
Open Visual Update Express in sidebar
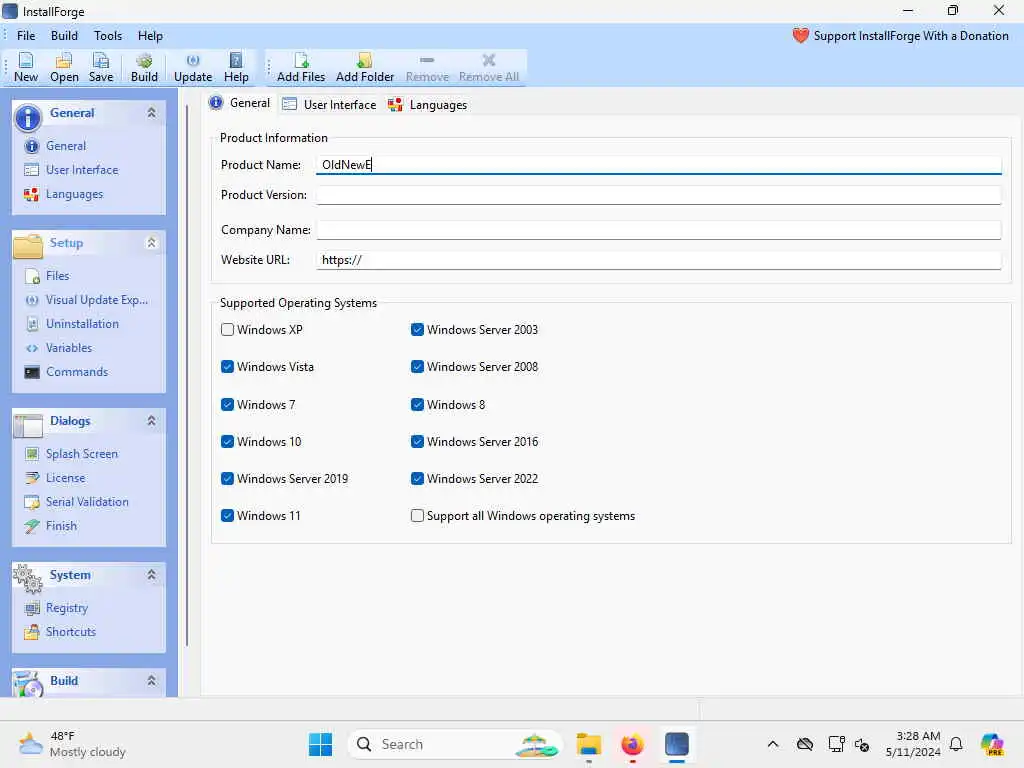(x=96, y=300)
